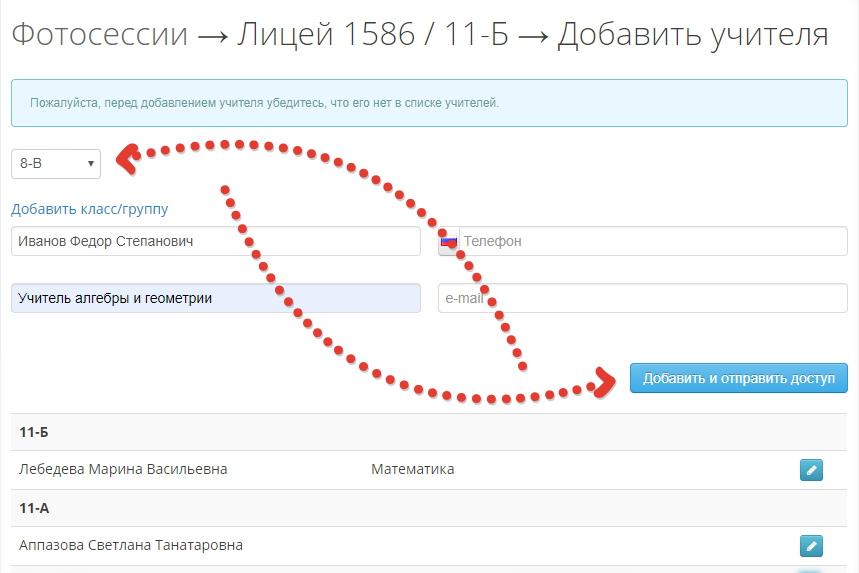Click 'Фотосессии' in the breadcrumb heading
This screenshot has height=573, width=859.
[x=100, y=34]
